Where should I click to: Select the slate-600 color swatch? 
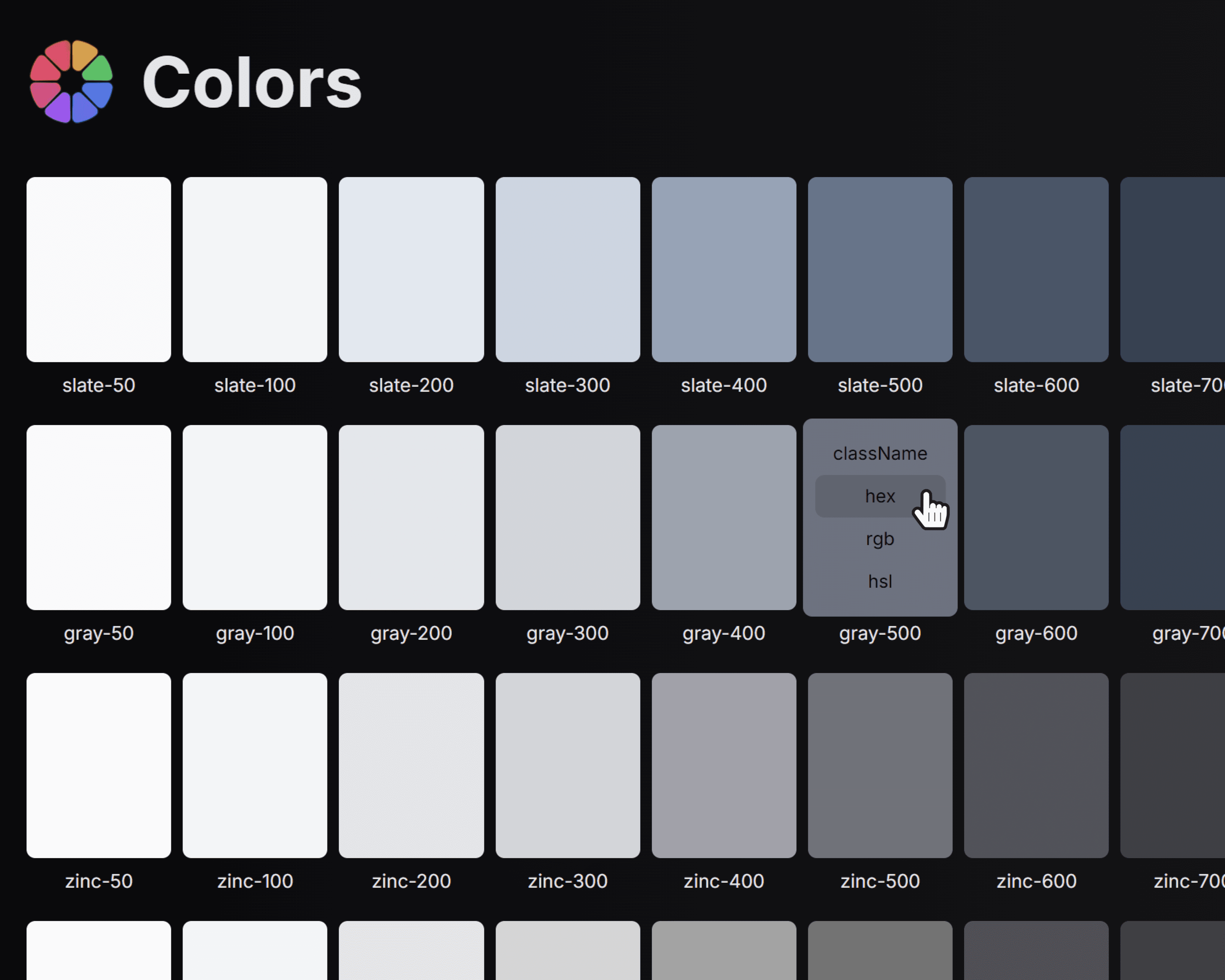pyautogui.click(x=1036, y=269)
